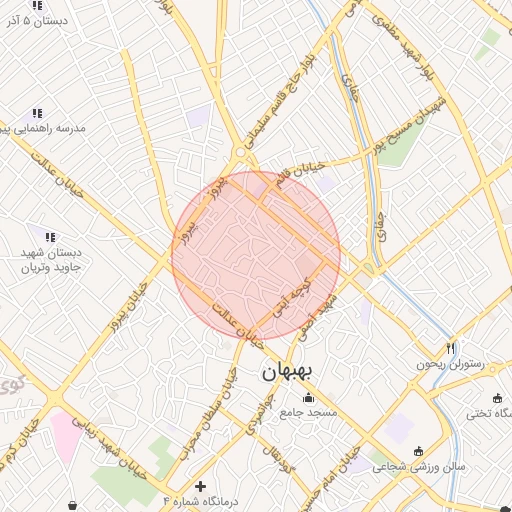The height and width of the screenshot is (512, 512).
Task: Open the دبستان شهید جاوید وتریان school marker
Action: (x=51, y=237)
